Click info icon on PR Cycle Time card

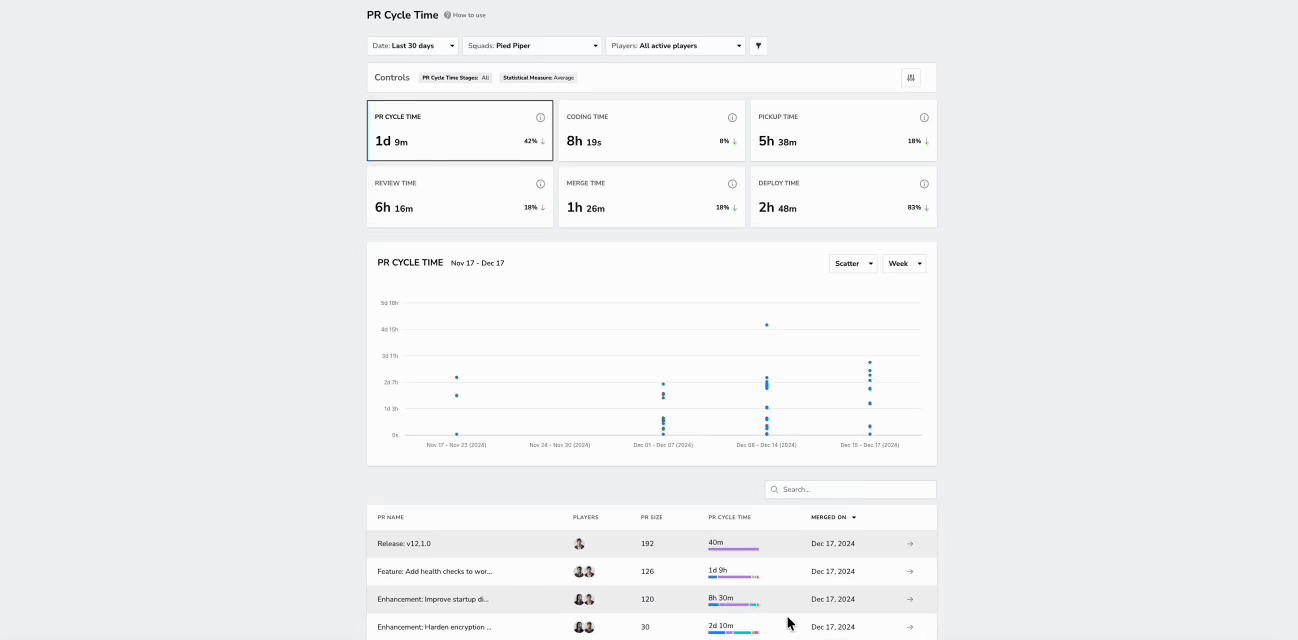(x=540, y=118)
